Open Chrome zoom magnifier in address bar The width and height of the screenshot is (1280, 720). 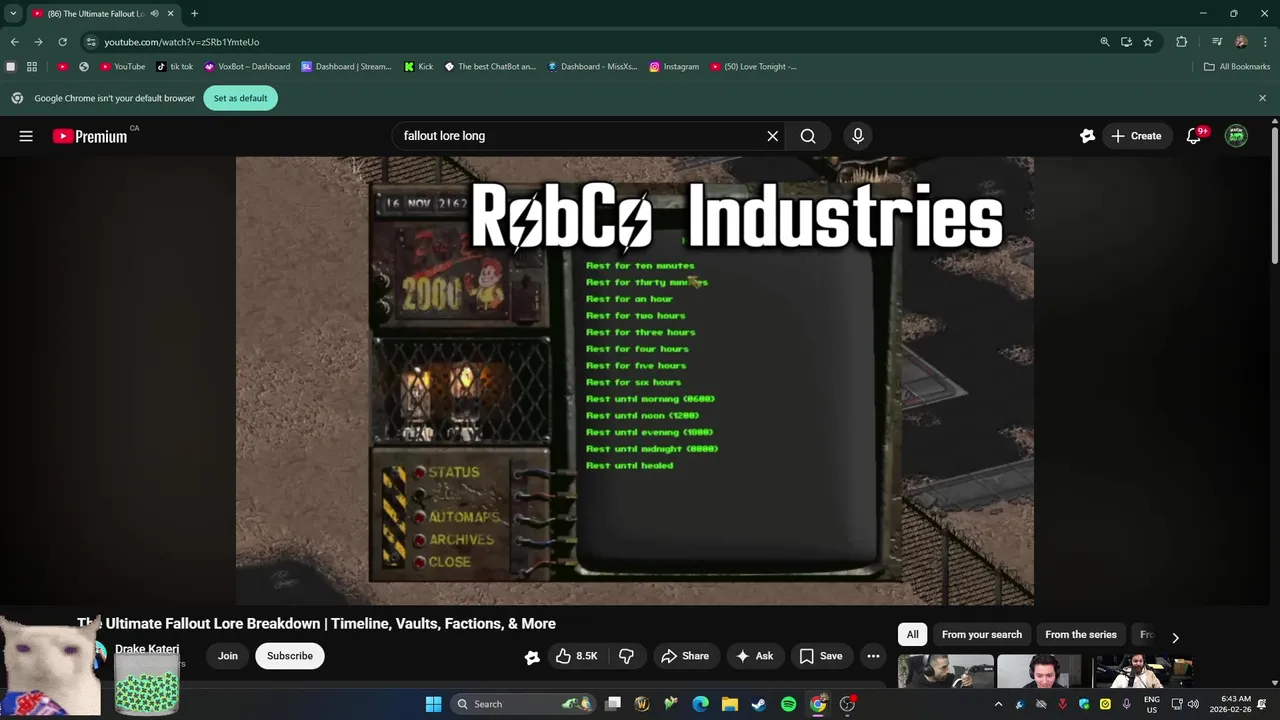[x=1104, y=42]
